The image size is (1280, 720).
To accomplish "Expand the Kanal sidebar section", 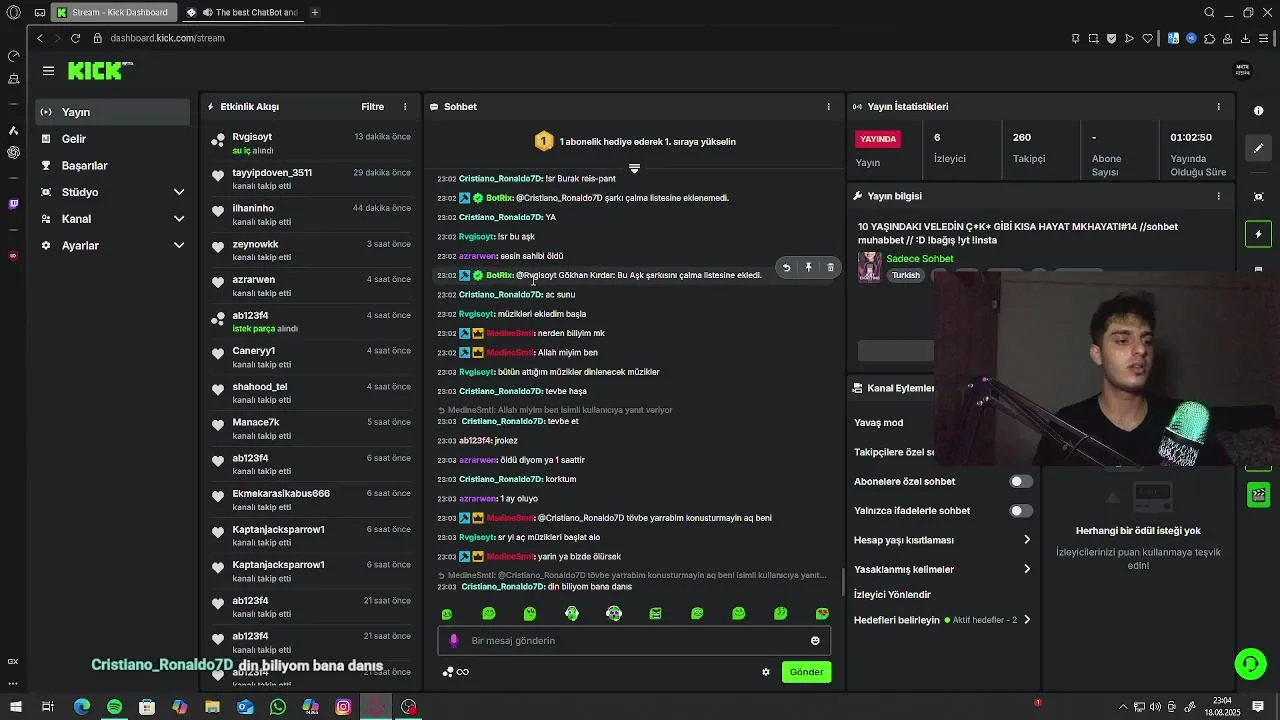I will coord(179,219).
